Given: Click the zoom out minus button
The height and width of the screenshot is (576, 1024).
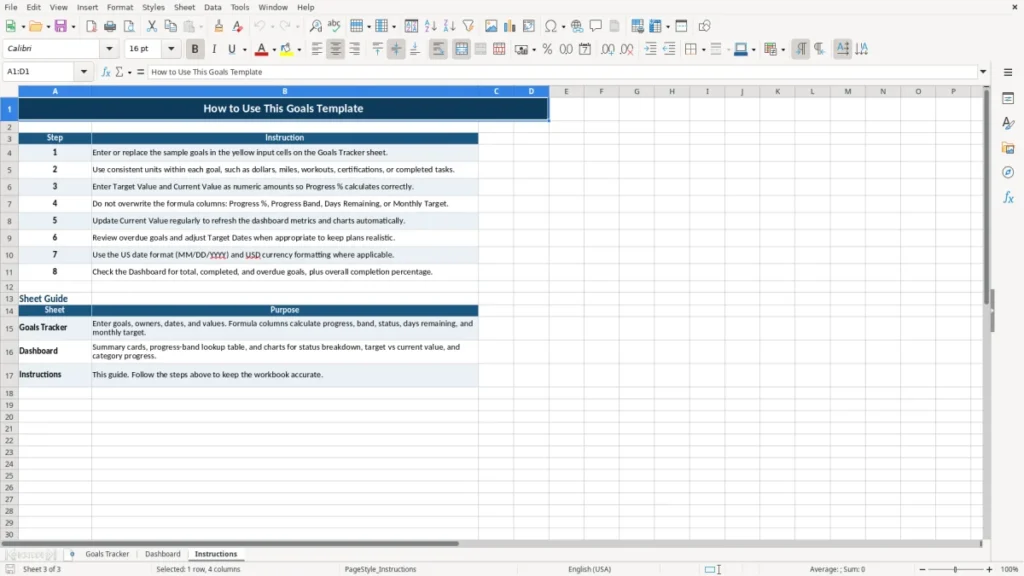Looking at the screenshot, I should coord(922,569).
